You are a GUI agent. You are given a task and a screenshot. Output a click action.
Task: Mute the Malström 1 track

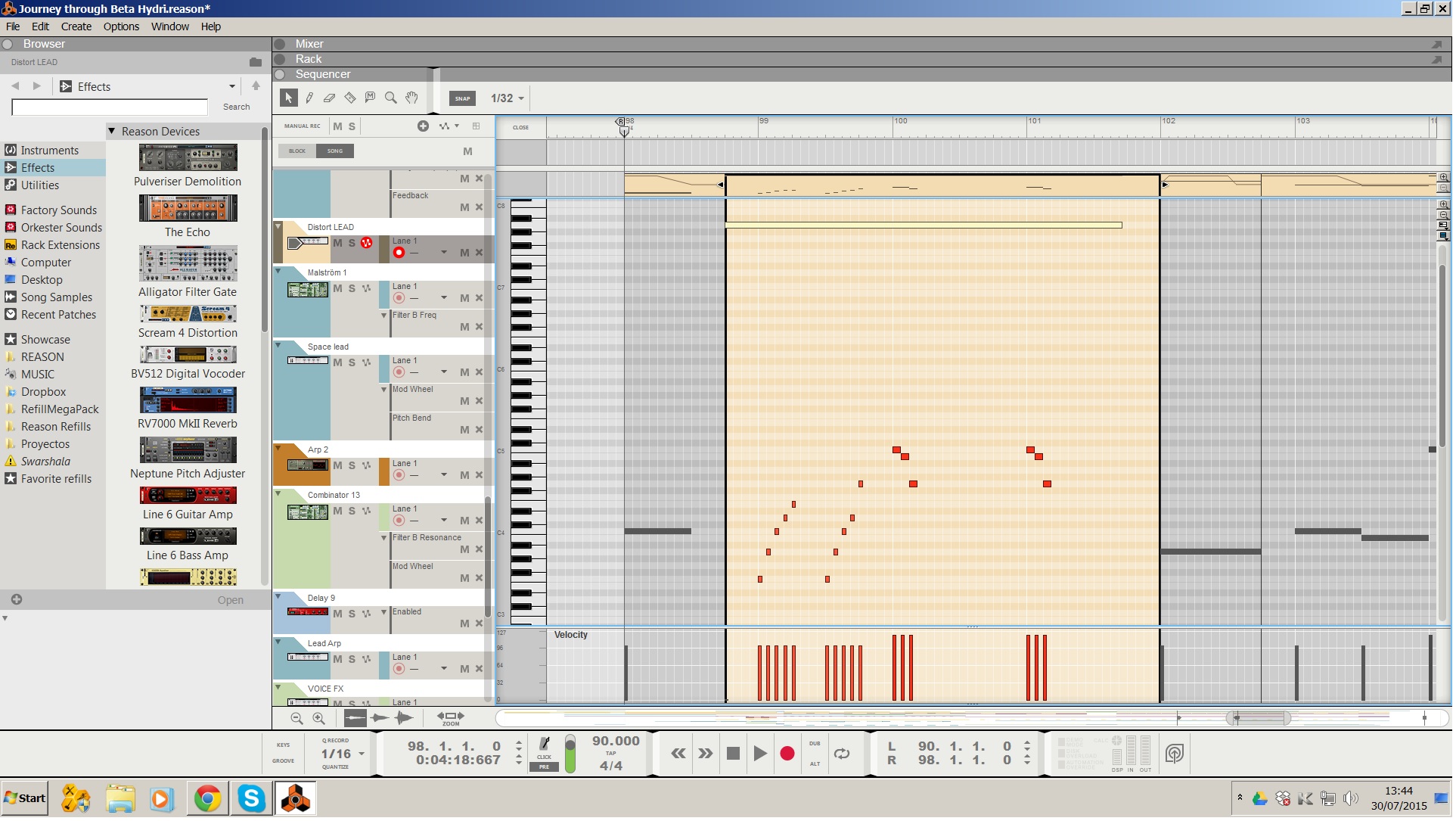tap(338, 289)
